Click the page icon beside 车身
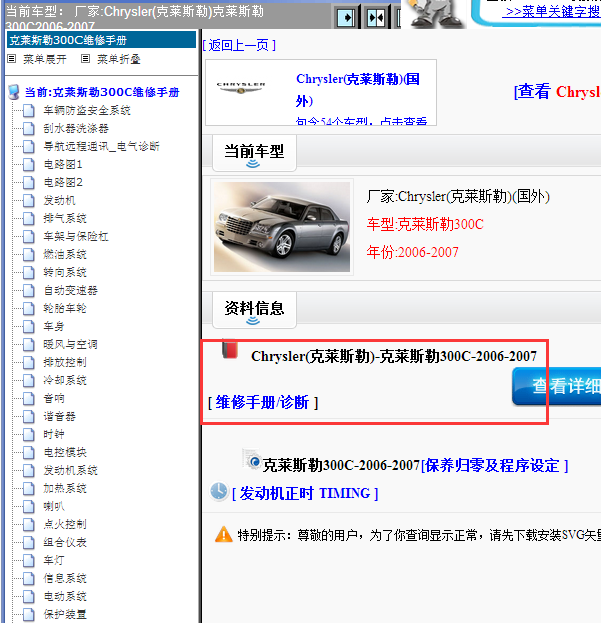 (29, 326)
